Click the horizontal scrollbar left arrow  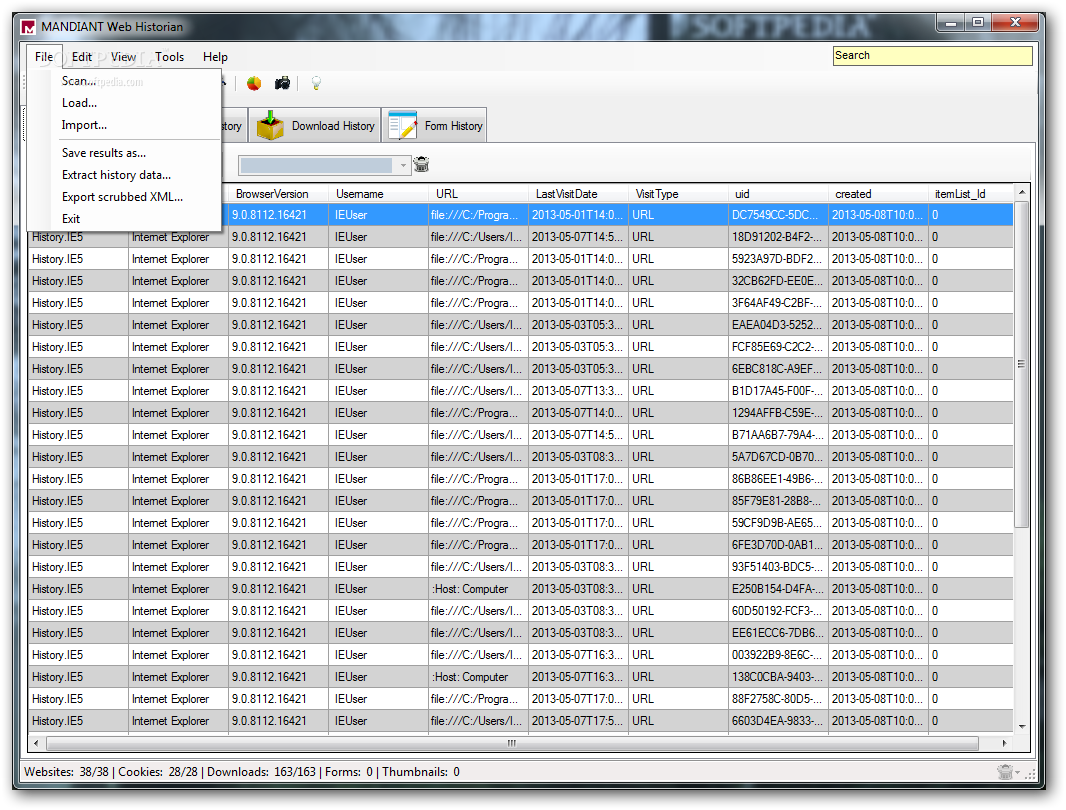coord(36,743)
